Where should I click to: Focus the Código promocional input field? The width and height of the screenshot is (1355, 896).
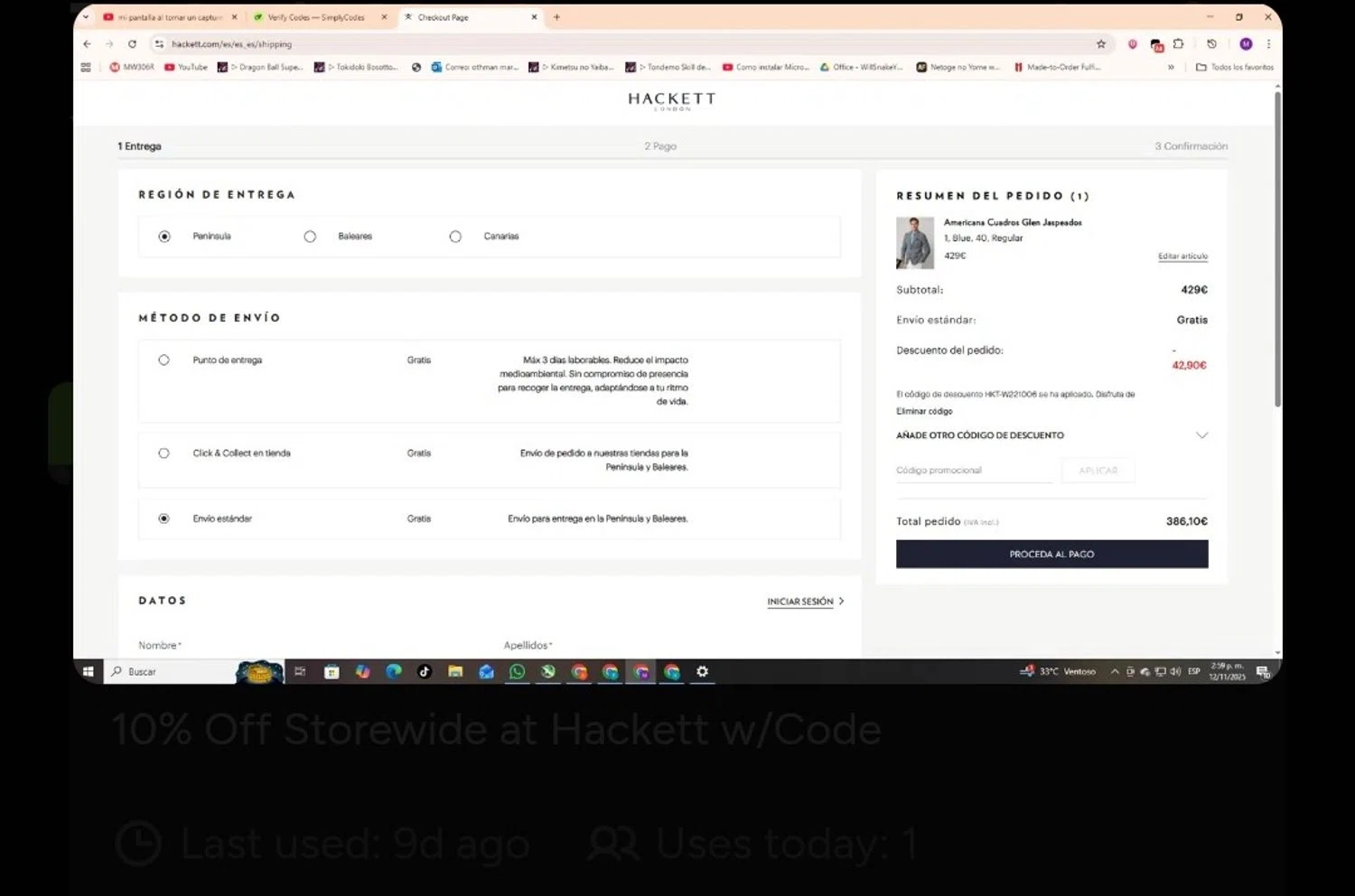[974, 471]
